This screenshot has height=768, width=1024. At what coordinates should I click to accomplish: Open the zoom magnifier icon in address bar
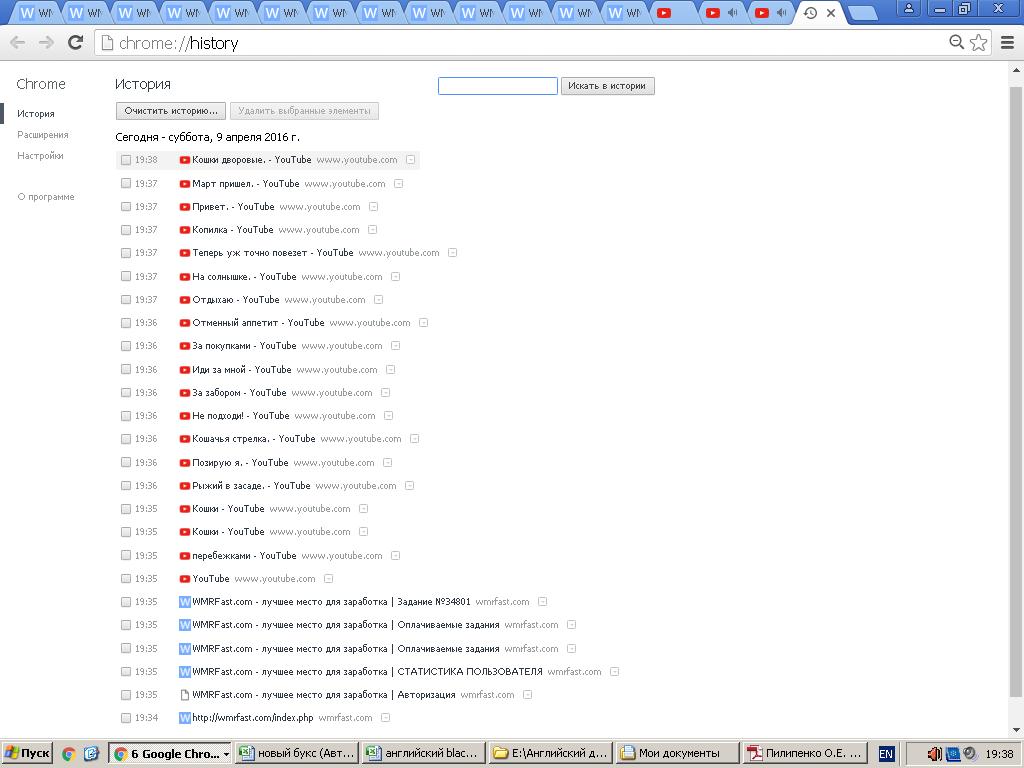pyautogui.click(x=957, y=42)
